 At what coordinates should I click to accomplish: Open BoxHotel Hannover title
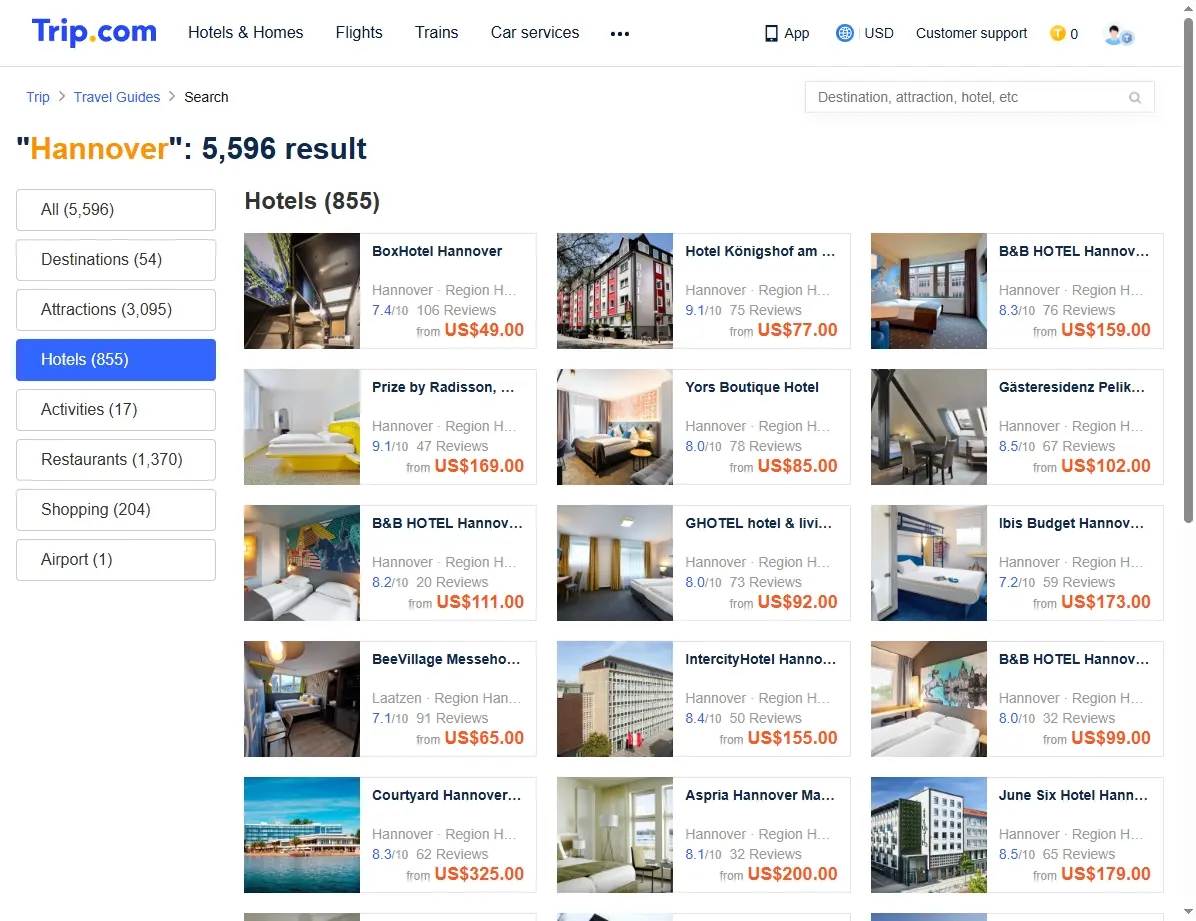pos(437,251)
